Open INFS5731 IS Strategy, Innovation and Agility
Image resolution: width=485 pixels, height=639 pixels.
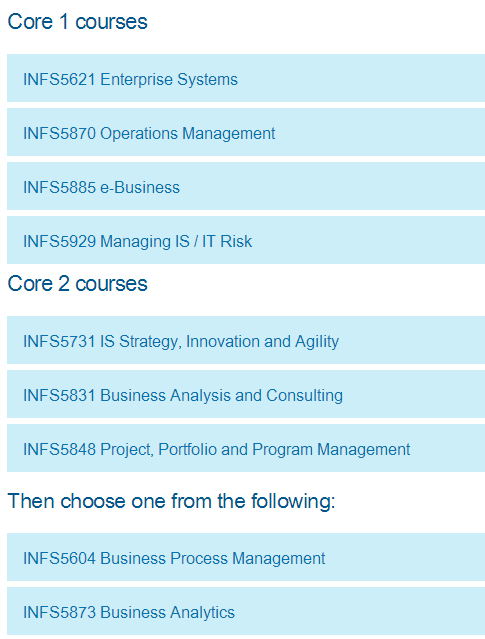point(246,340)
